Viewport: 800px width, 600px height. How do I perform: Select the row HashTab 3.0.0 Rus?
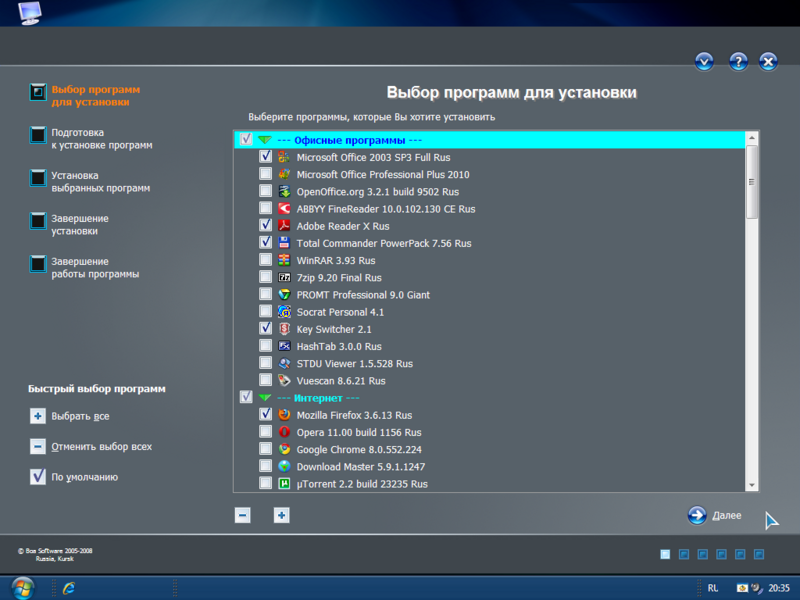(489, 346)
